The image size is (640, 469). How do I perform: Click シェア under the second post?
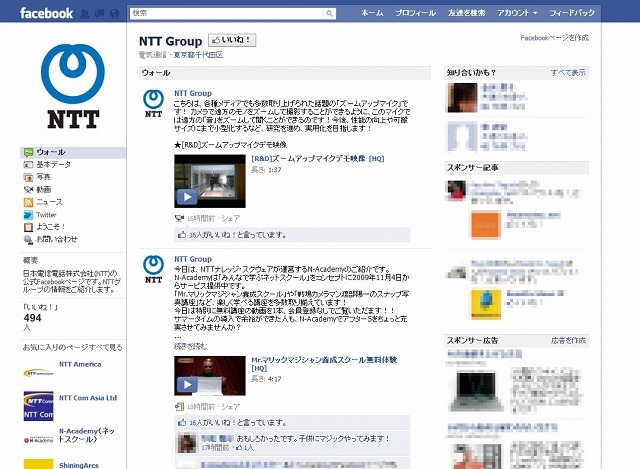[230, 407]
